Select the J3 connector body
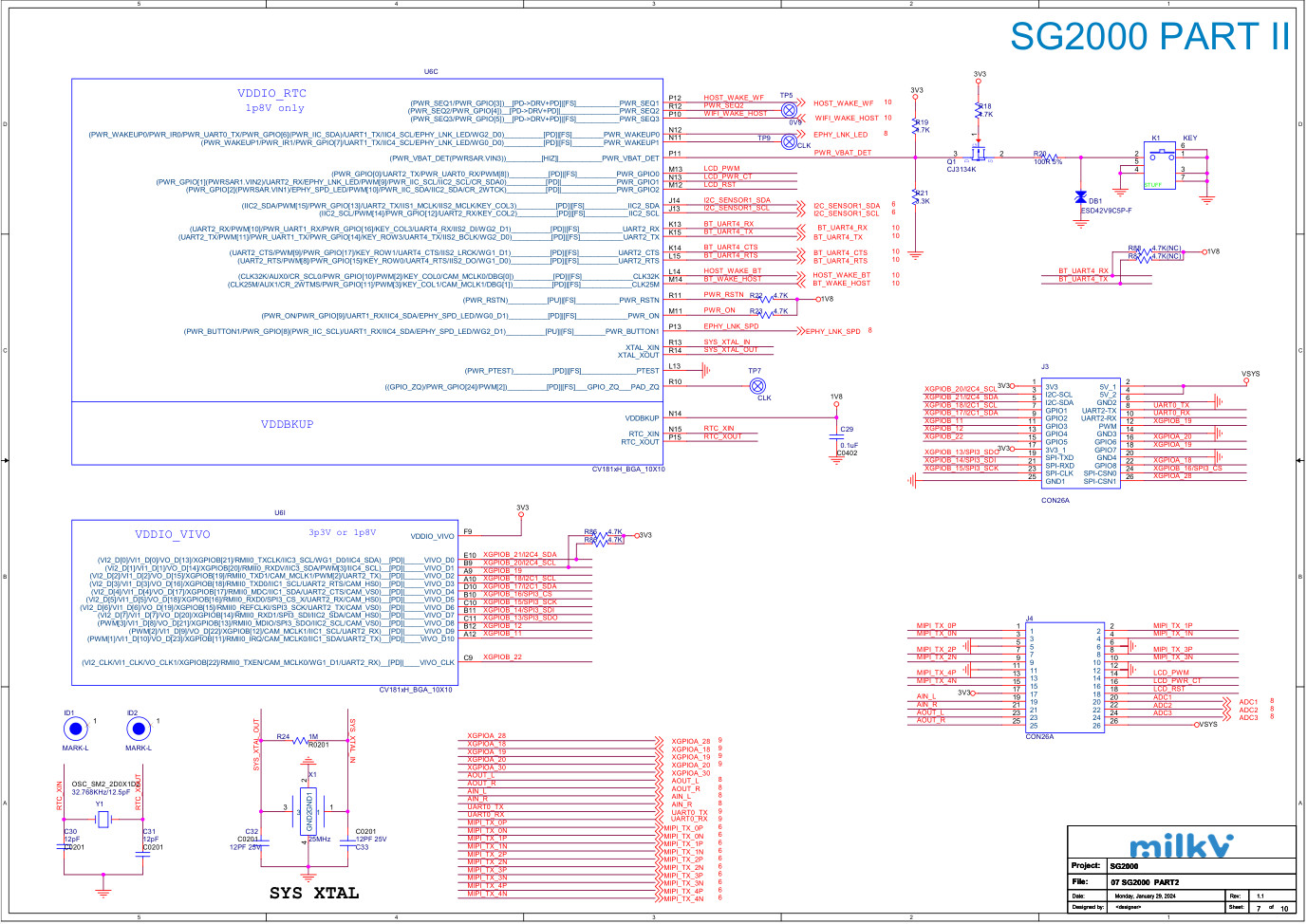The image size is (1307, 924). click(x=1081, y=434)
